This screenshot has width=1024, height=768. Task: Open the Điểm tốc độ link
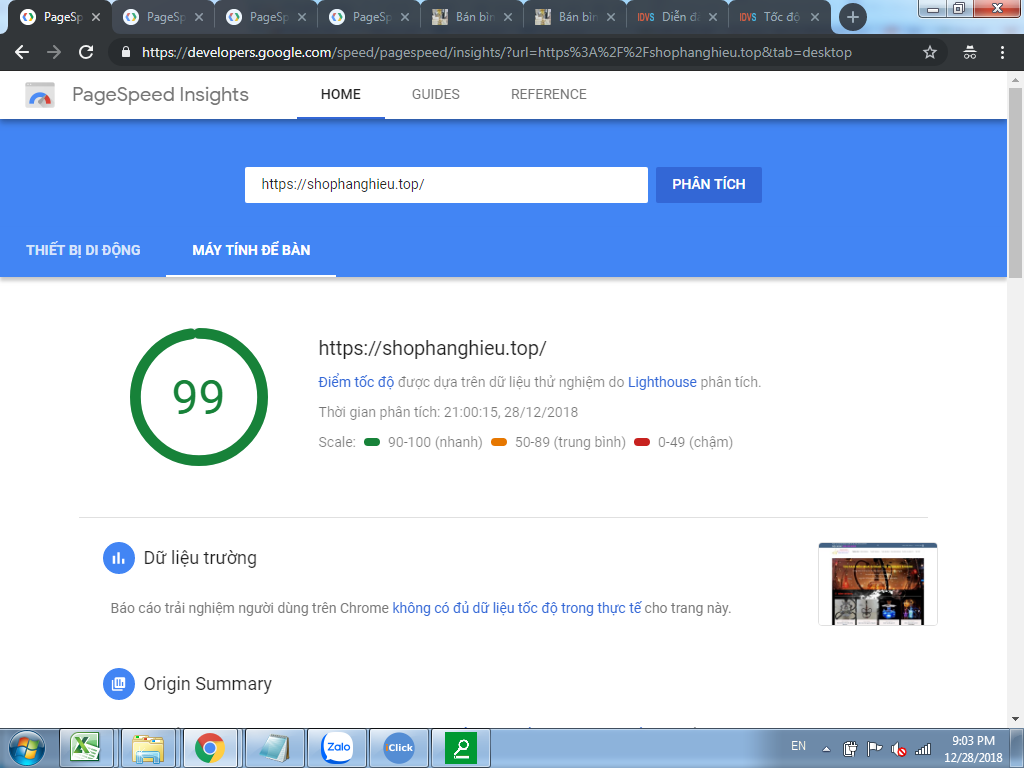coord(356,382)
